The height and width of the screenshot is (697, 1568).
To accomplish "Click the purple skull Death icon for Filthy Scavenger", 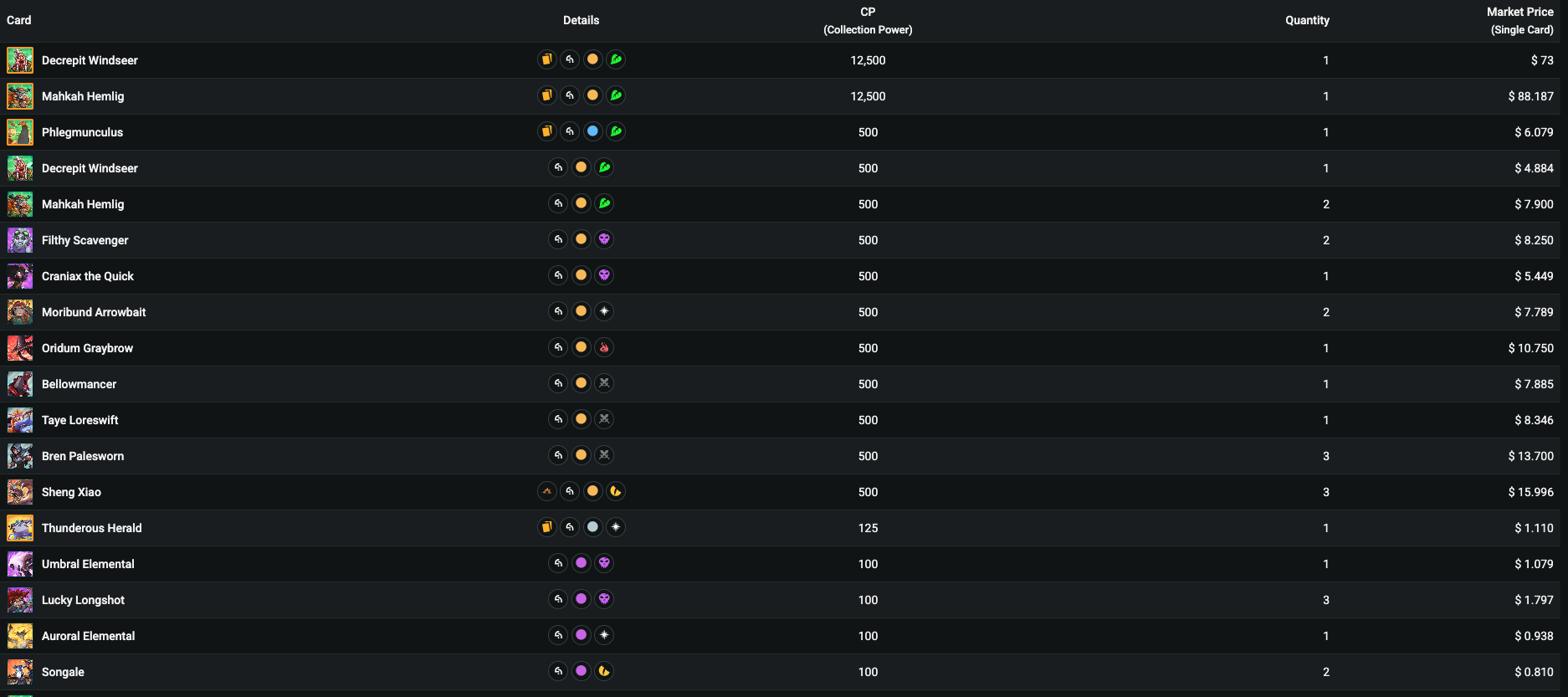I will (604, 239).
